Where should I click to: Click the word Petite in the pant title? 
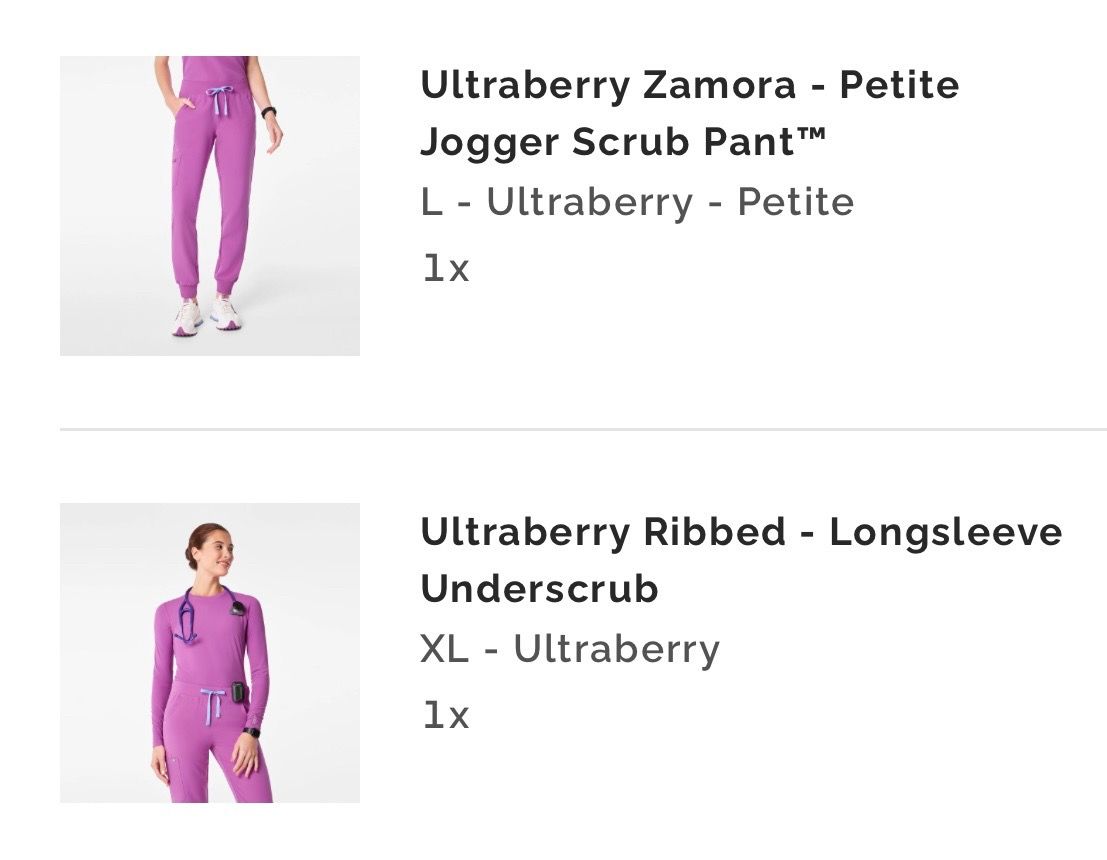pyautogui.click(x=899, y=85)
